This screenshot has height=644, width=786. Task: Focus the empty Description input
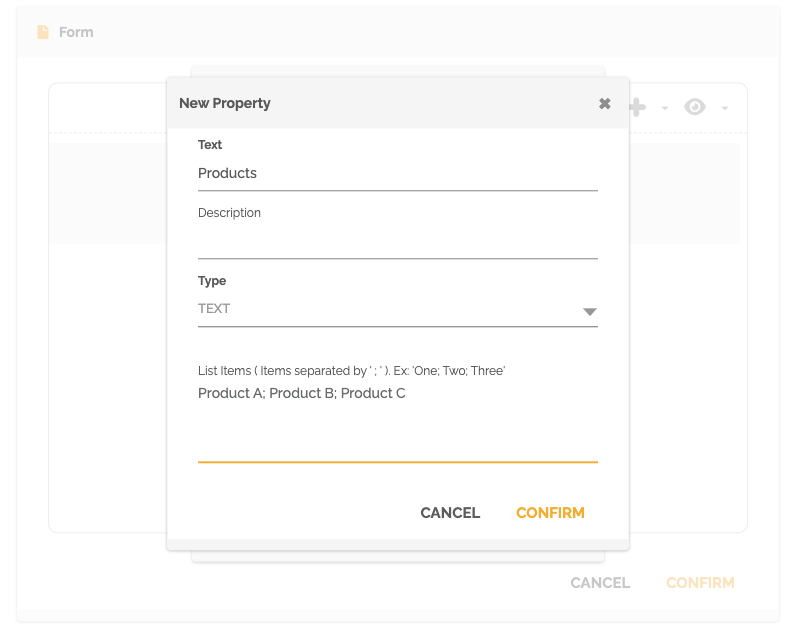click(397, 241)
